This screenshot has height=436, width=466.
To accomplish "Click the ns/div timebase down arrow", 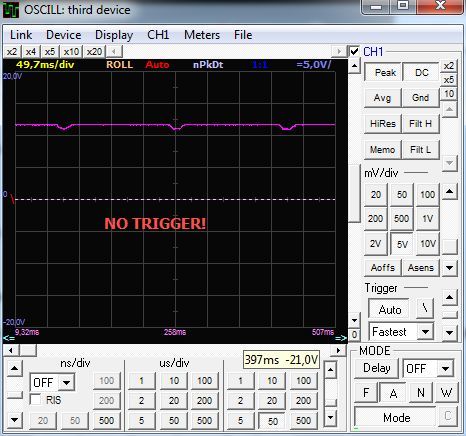I will 14,420.
